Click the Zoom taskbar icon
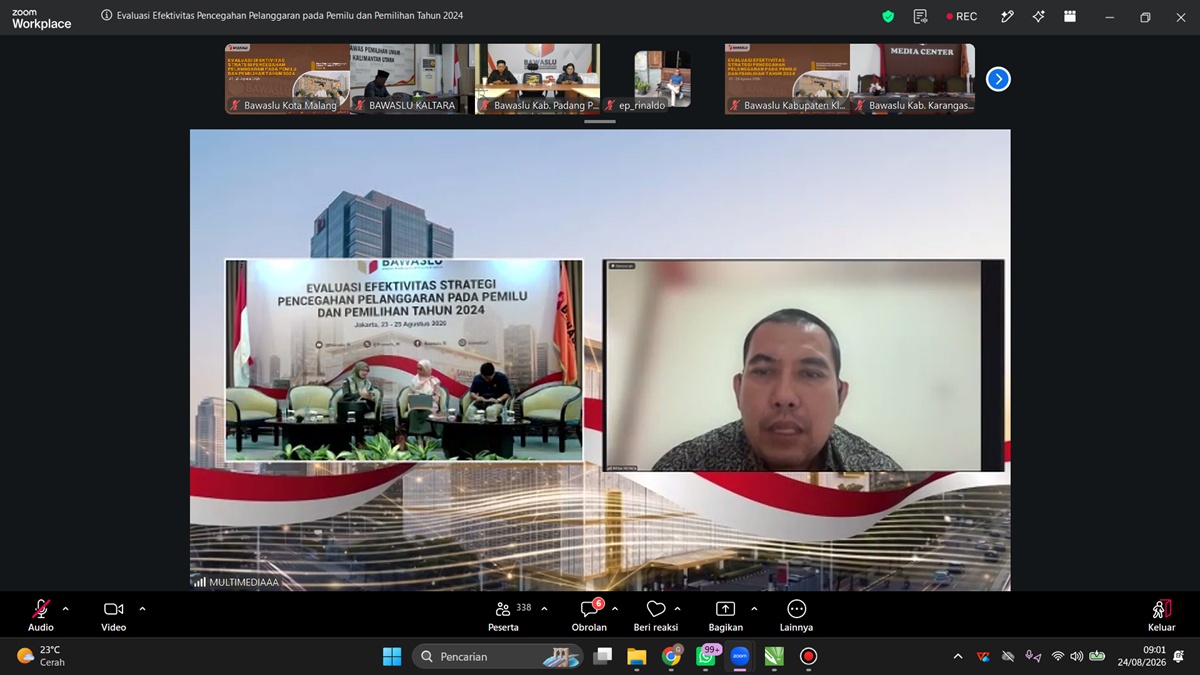 tap(740, 656)
